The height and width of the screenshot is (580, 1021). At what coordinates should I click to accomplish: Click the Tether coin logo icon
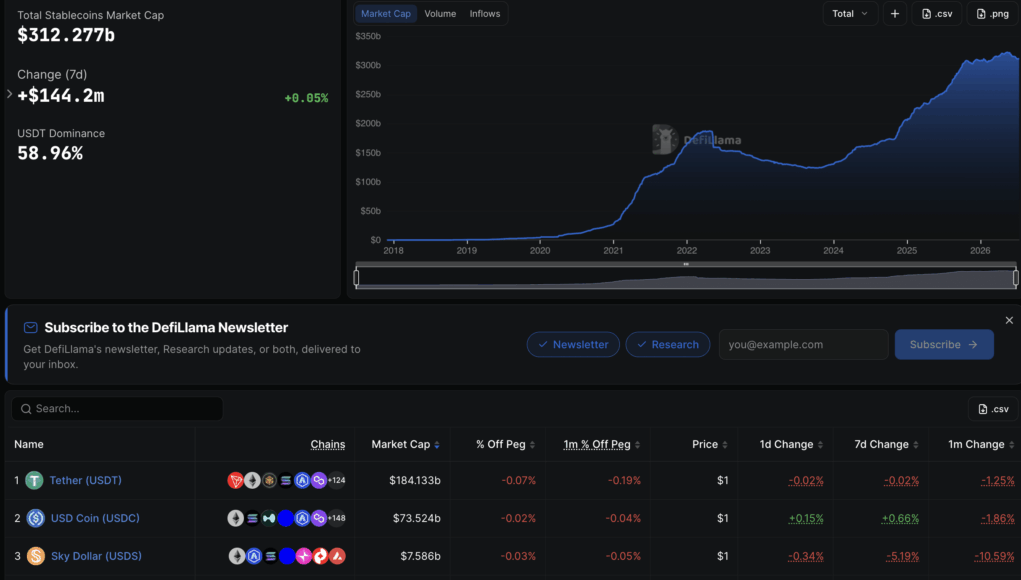[35, 480]
